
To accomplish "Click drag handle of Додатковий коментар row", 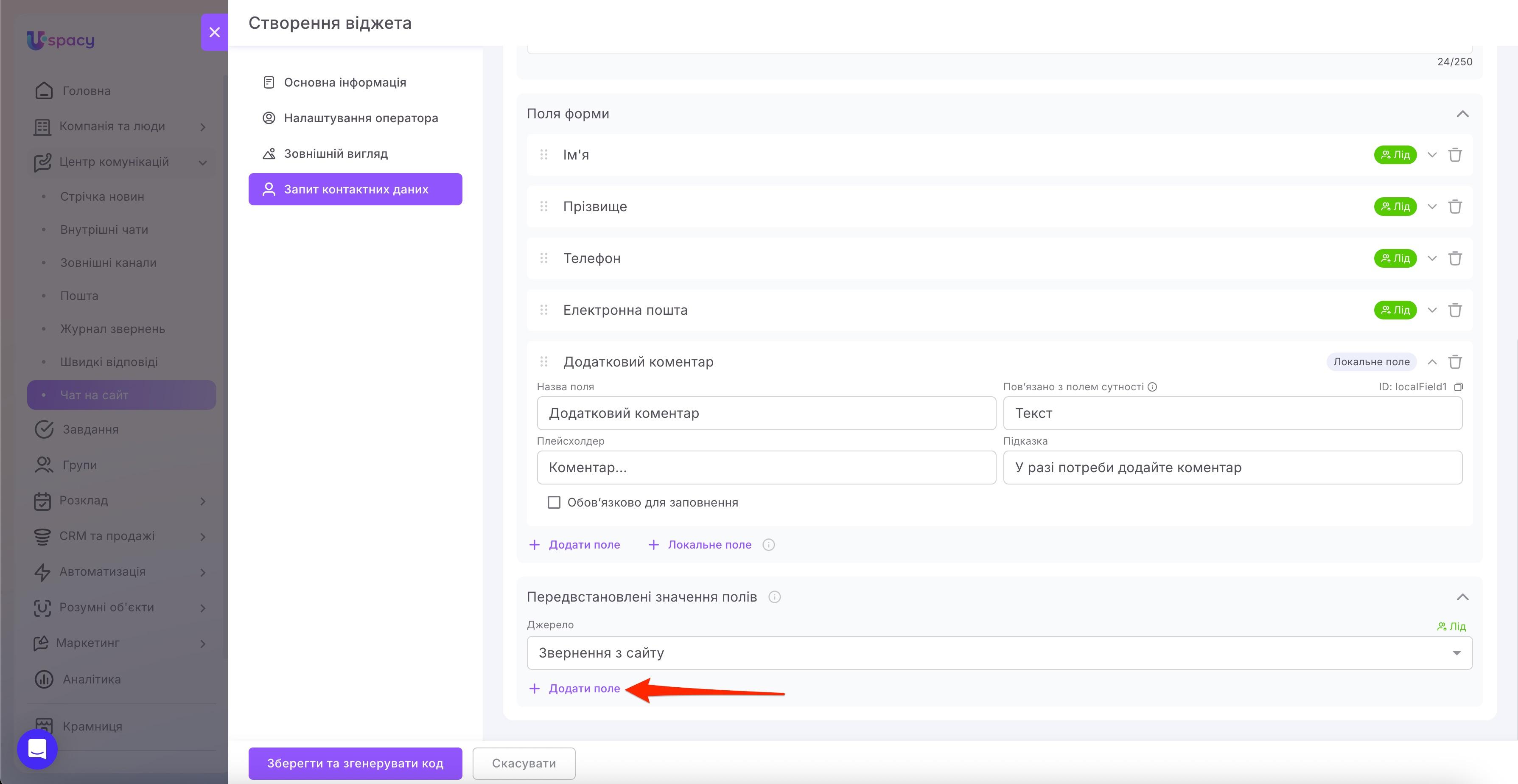I will (544, 362).
